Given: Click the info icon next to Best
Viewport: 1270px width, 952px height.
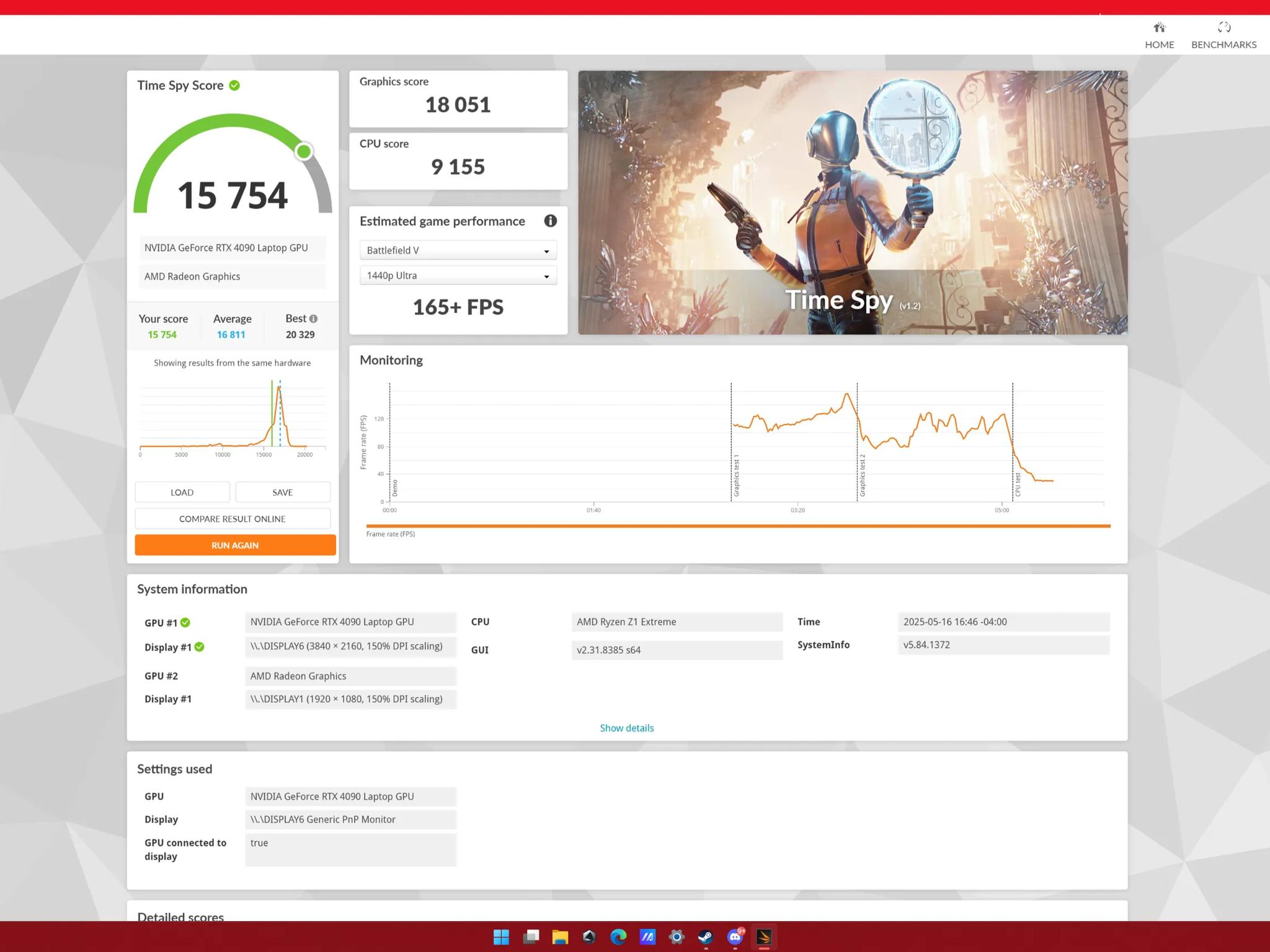Looking at the screenshot, I should (x=313, y=319).
